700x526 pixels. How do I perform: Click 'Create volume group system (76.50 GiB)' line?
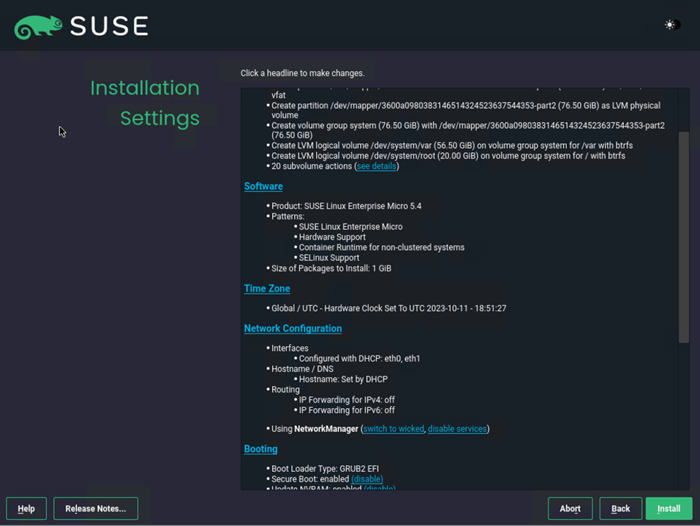point(468,130)
